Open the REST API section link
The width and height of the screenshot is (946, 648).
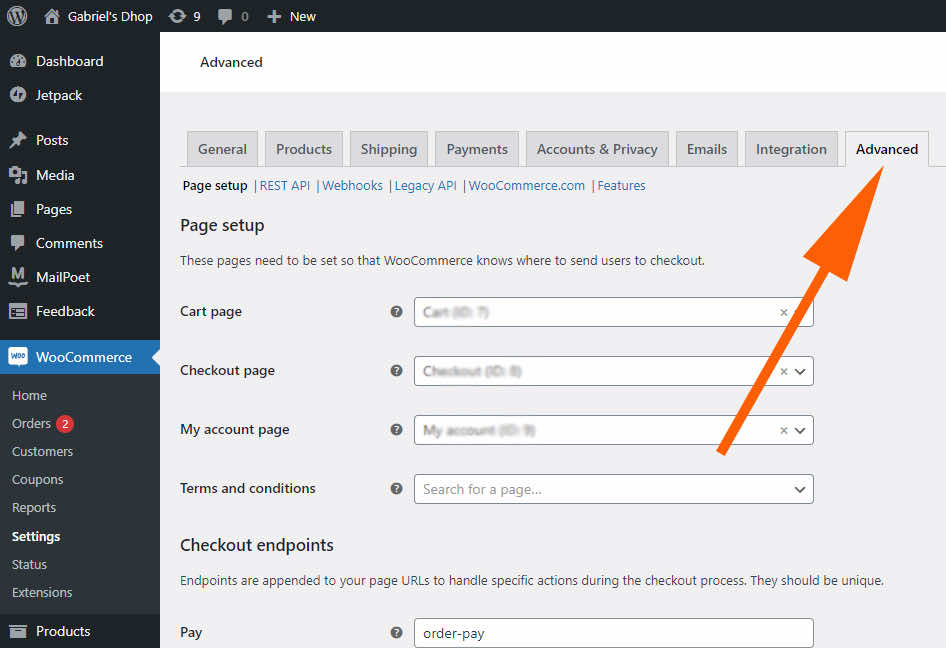[285, 186]
